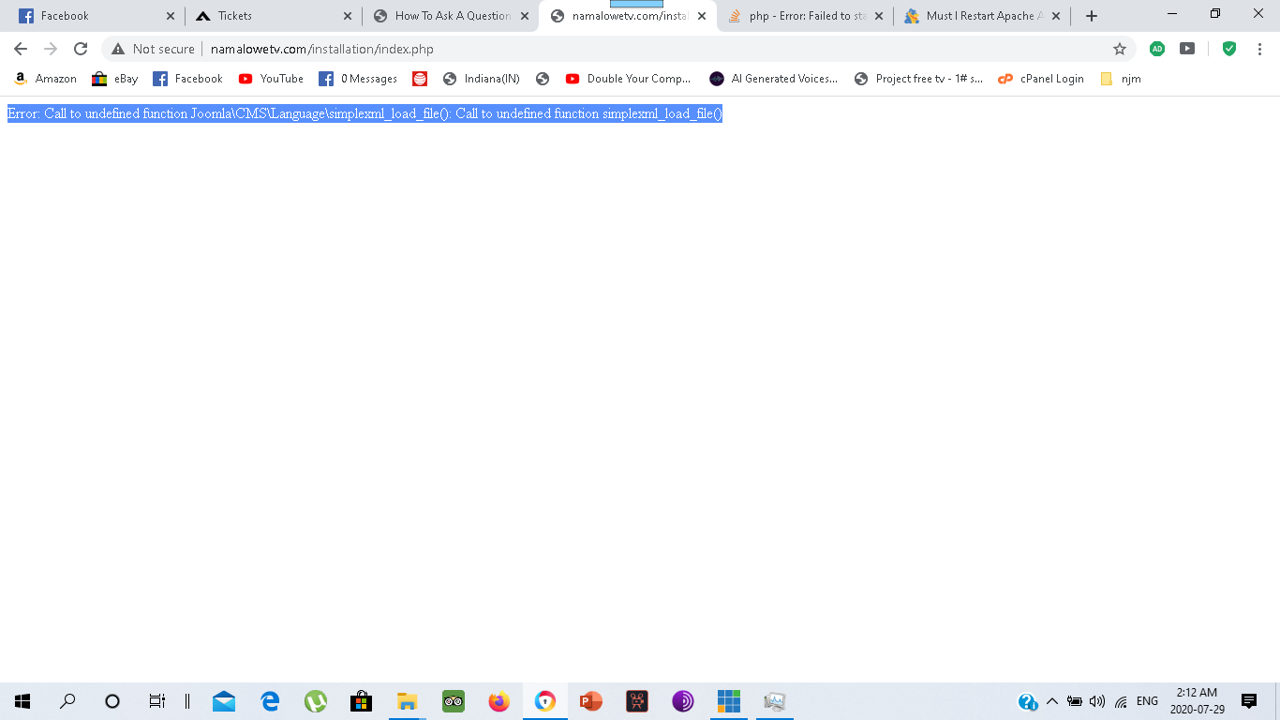
Task: Click the video player extension icon
Action: 1187,49
